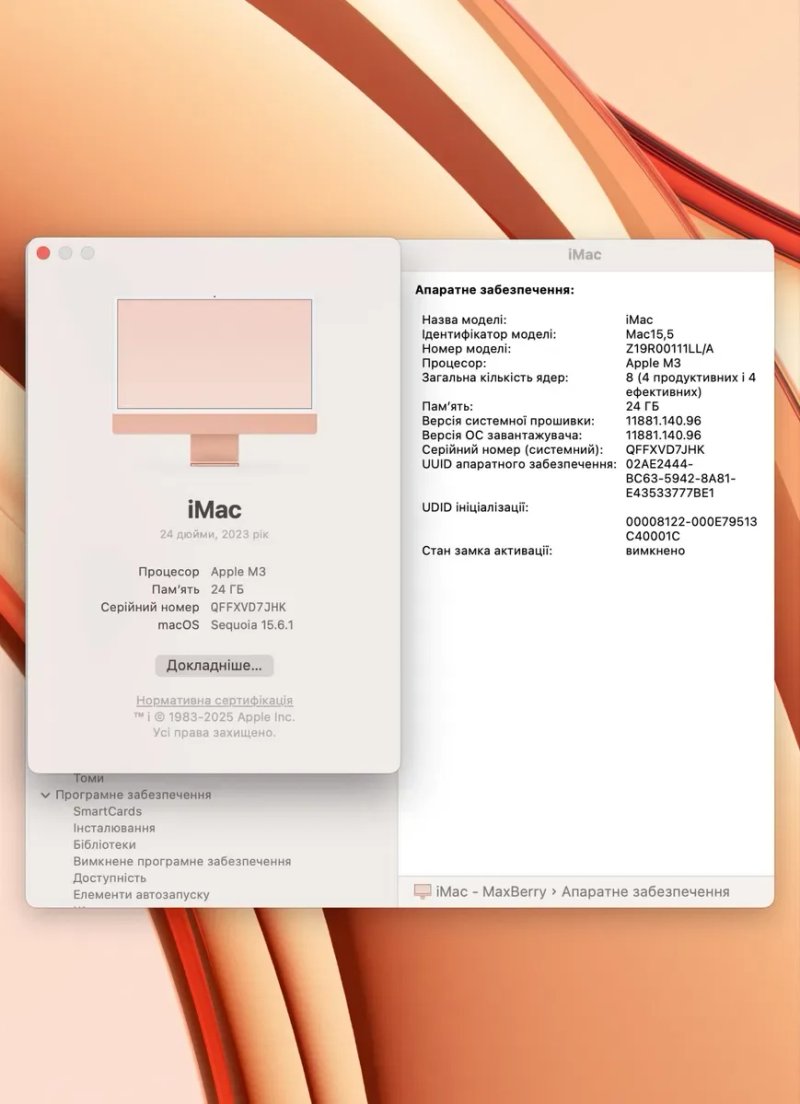Click the Пам'ять 24 ГБ value in report

click(x=642, y=406)
